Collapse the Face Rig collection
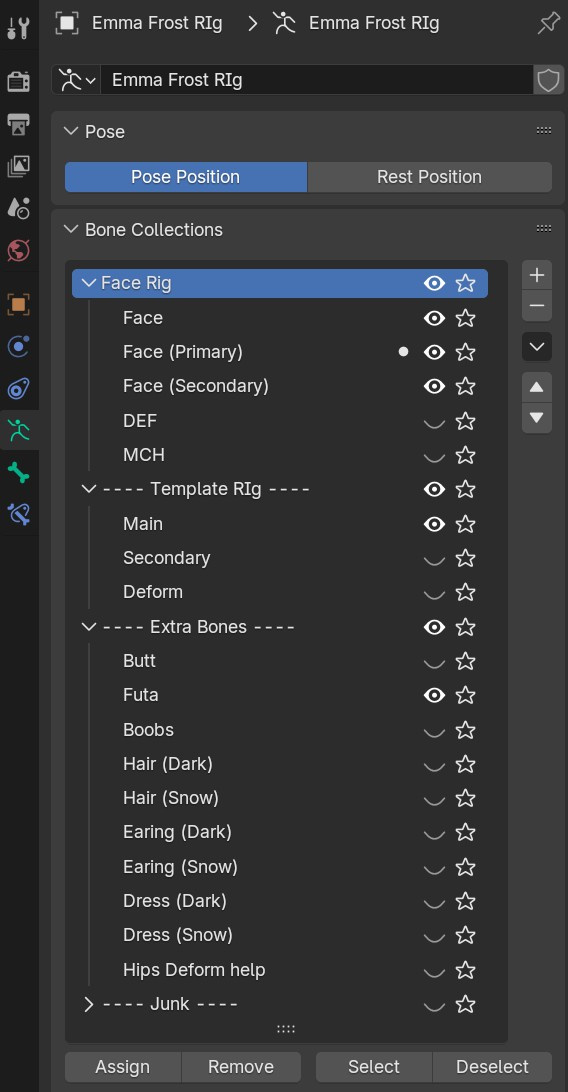The height and width of the screenshot is (1092, 568). (88, 283)
